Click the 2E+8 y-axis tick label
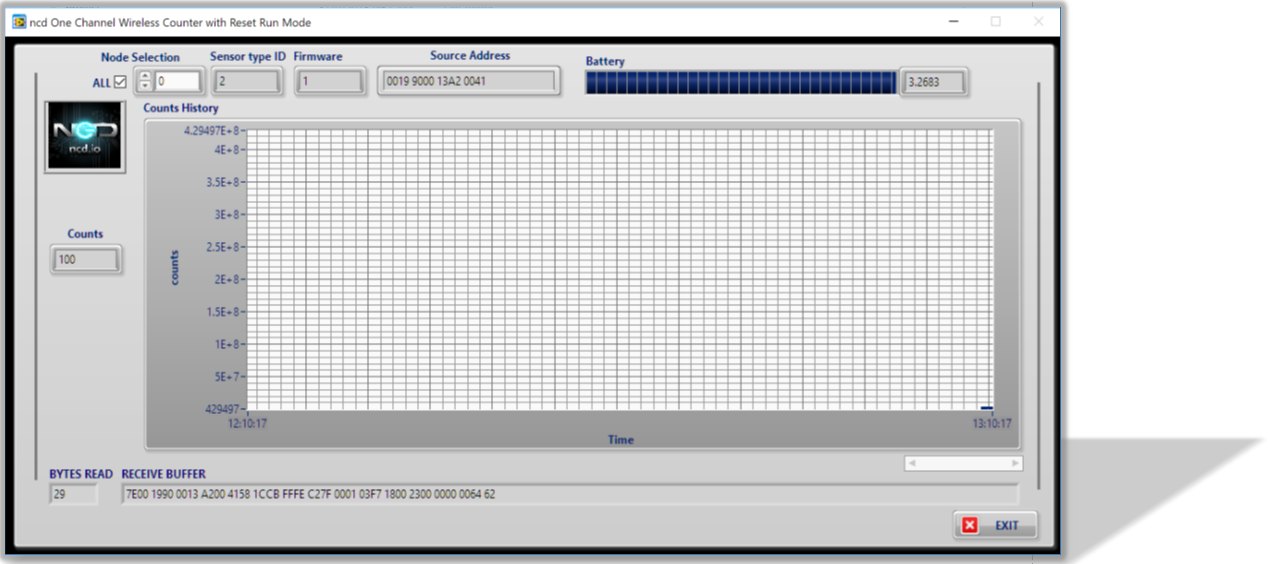1271x564 pixels. click(227, 279)
